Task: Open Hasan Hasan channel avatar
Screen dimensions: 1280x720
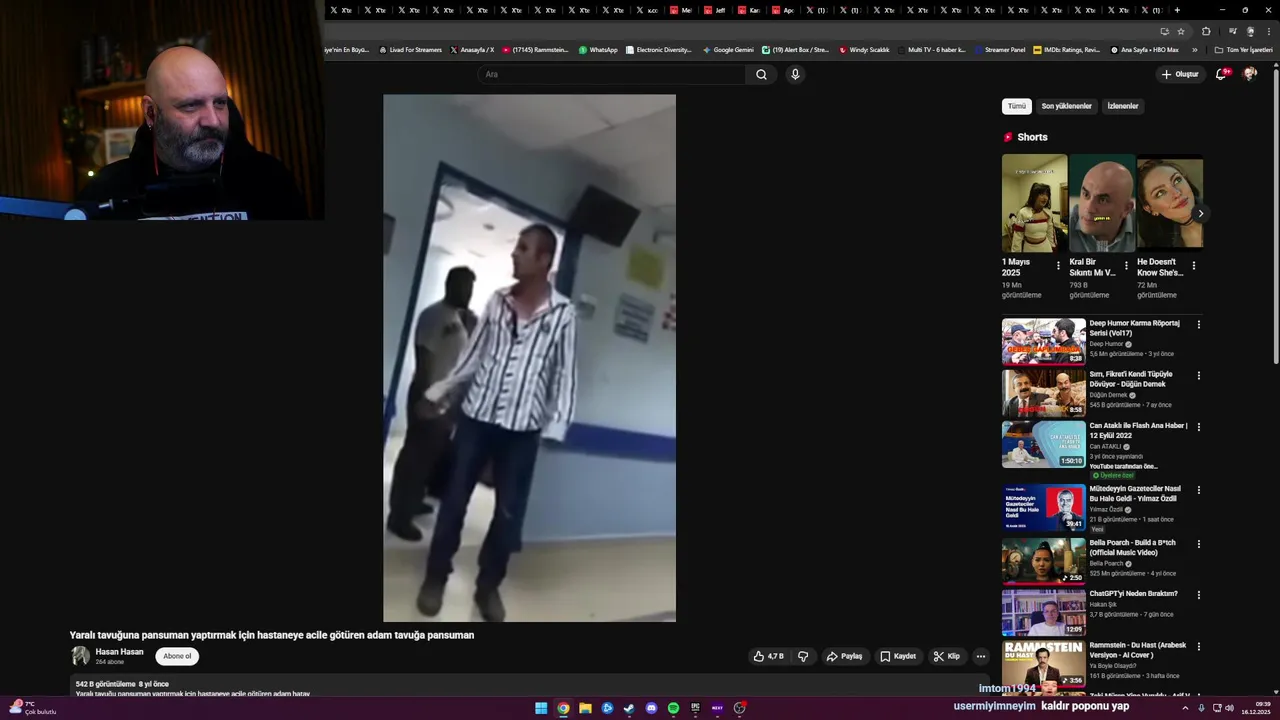Action: (x=80, y=656)
